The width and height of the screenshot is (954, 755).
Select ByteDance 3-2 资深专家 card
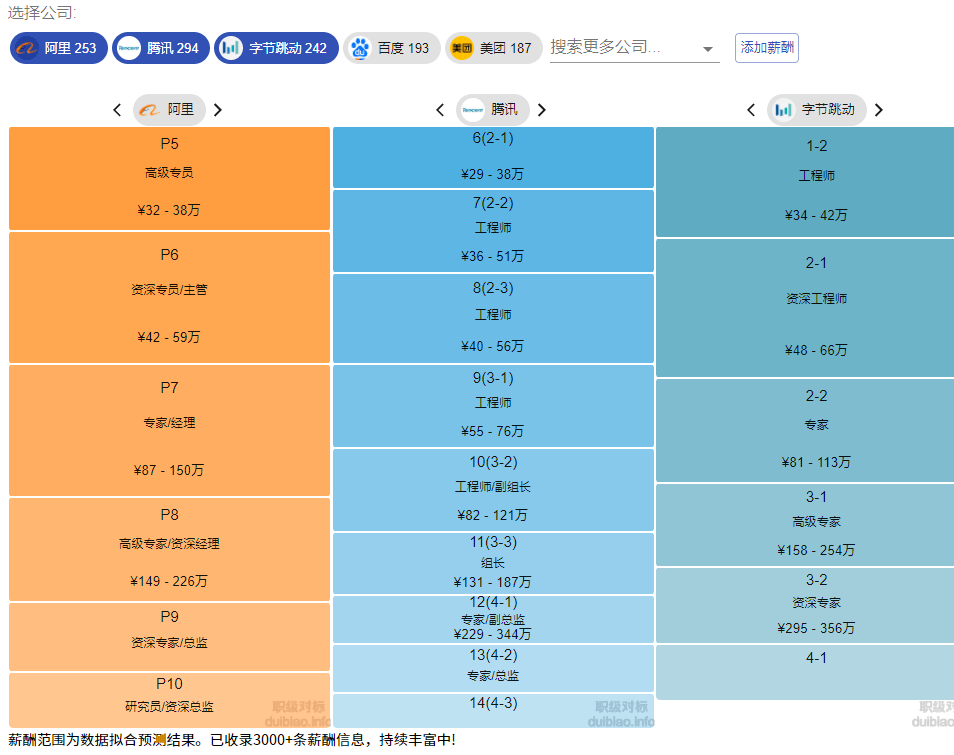pyautogui.click(x=805, y=605)
